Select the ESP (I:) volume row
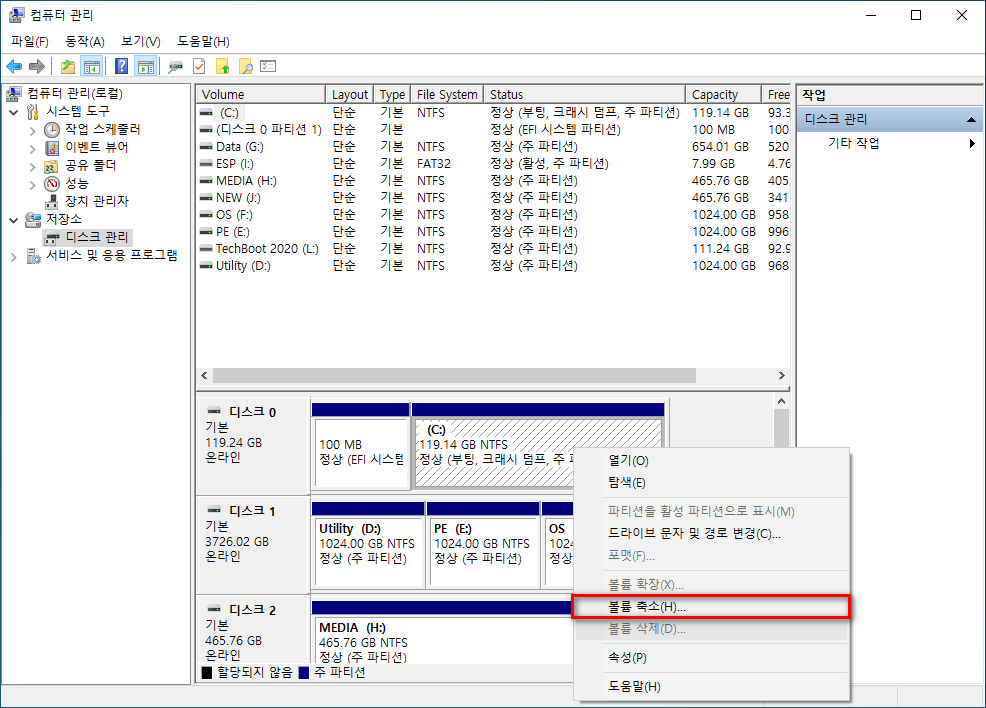986x708 pixels. tap(493, 163)
